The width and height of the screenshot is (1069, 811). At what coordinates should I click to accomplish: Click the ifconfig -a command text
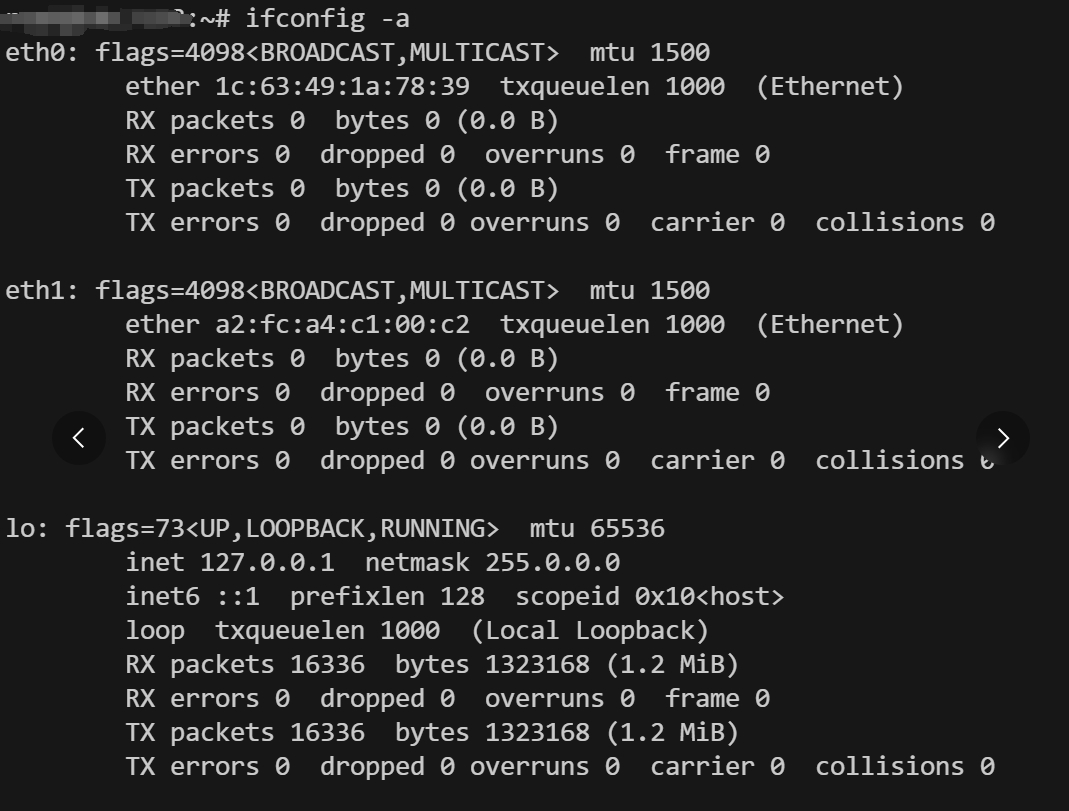click(327, 18)
